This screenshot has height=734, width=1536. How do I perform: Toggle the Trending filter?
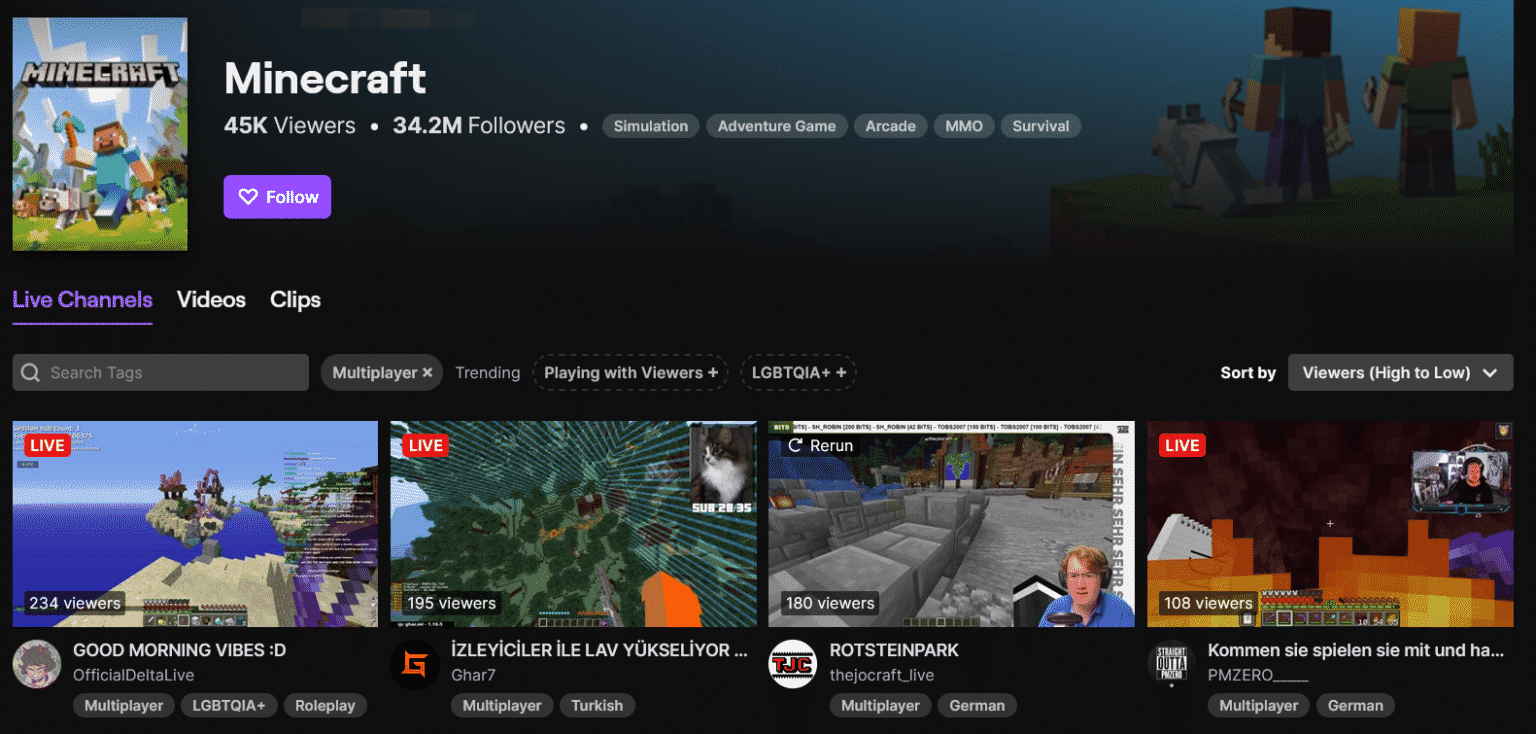point(487,372)
